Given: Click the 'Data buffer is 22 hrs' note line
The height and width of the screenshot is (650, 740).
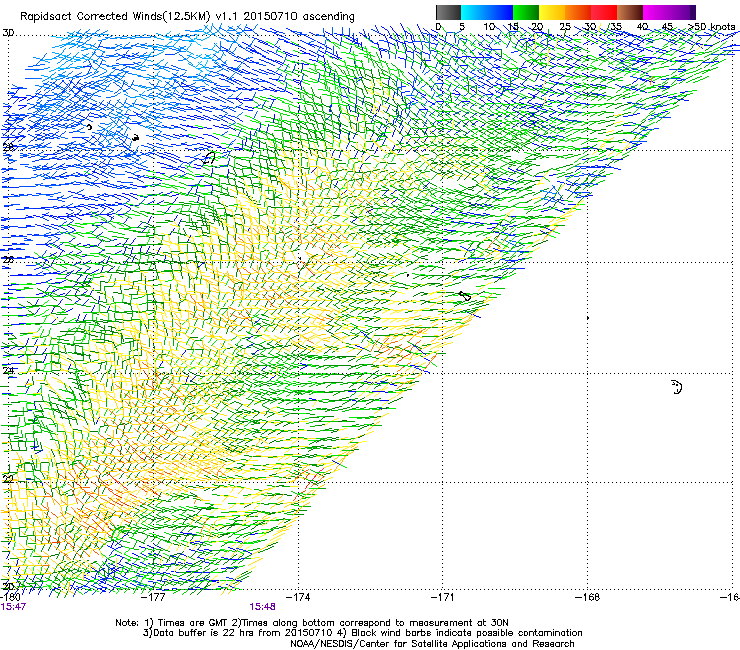Looking at the screenshot, I should [x=362, y=633].
